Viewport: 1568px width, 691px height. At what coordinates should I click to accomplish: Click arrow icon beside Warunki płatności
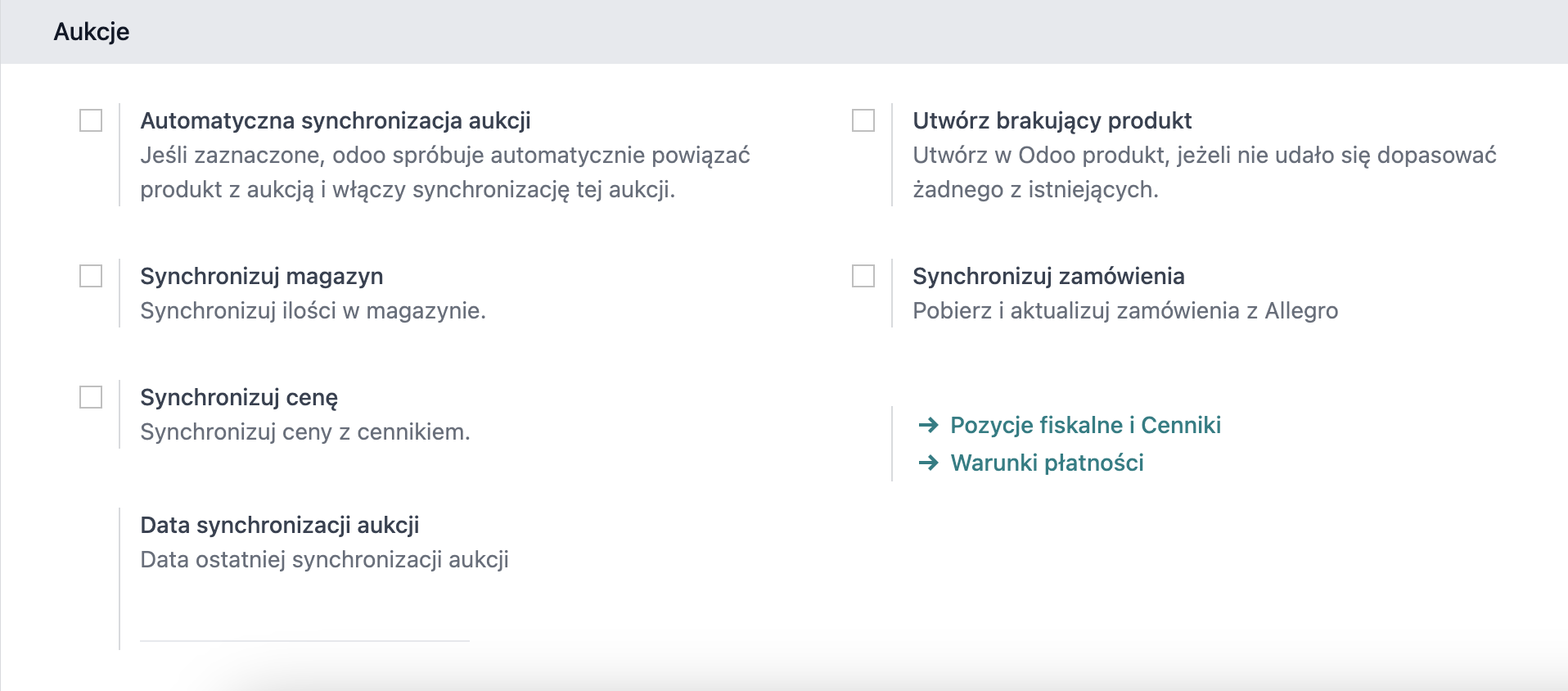tap(928, 463)
